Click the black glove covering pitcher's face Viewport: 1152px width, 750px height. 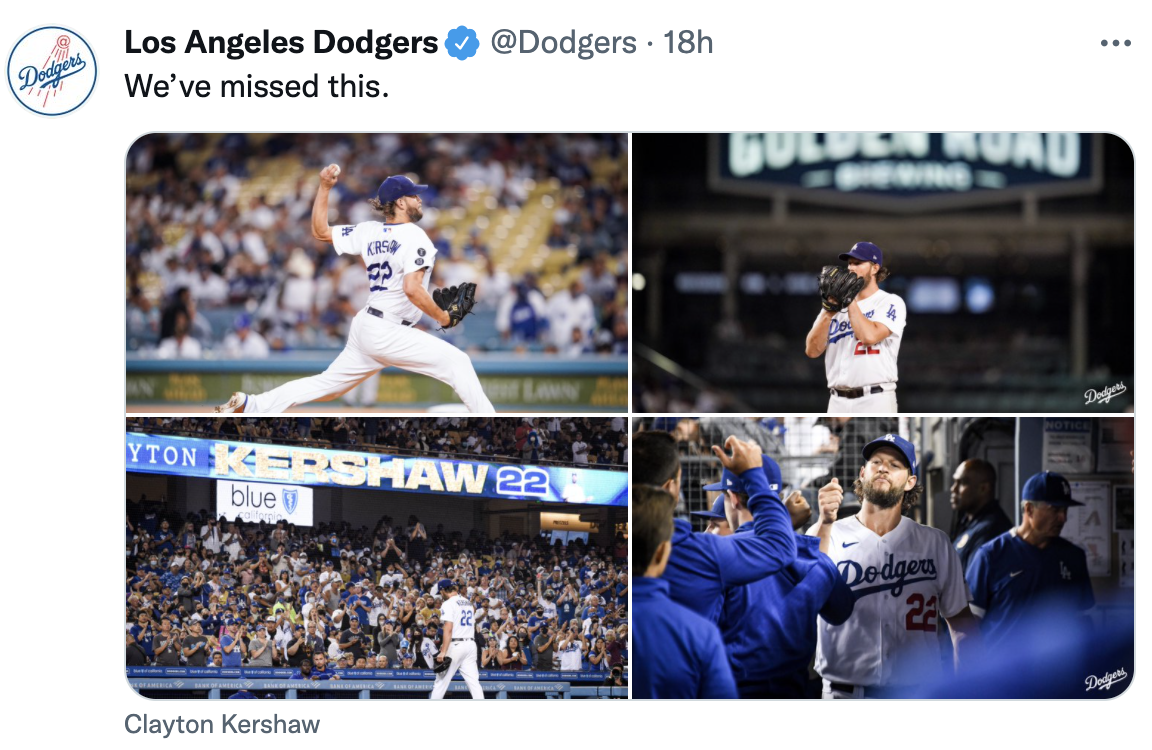point(840,288)
